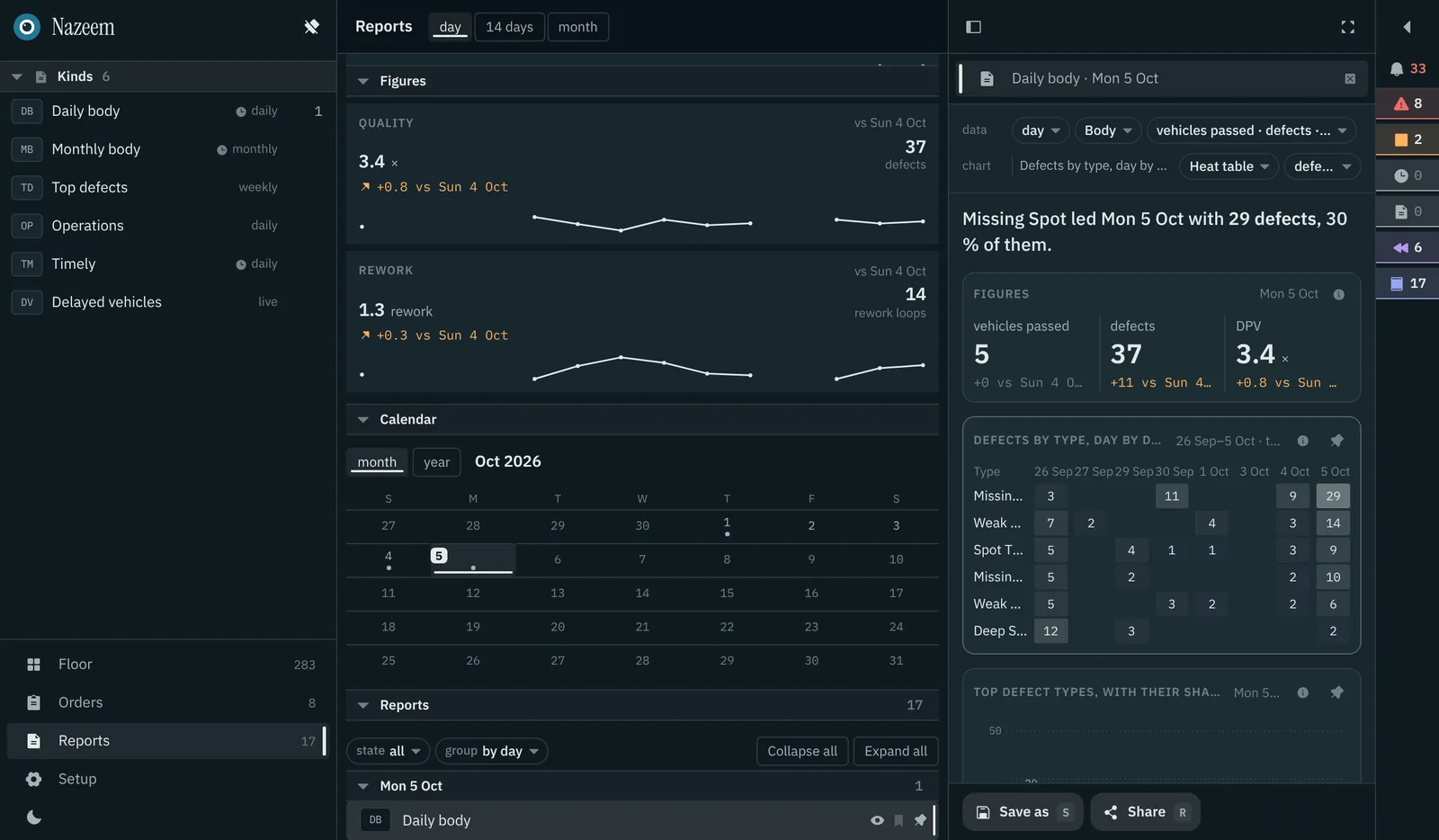Open the reports item showing 17

coord(1408,283)
